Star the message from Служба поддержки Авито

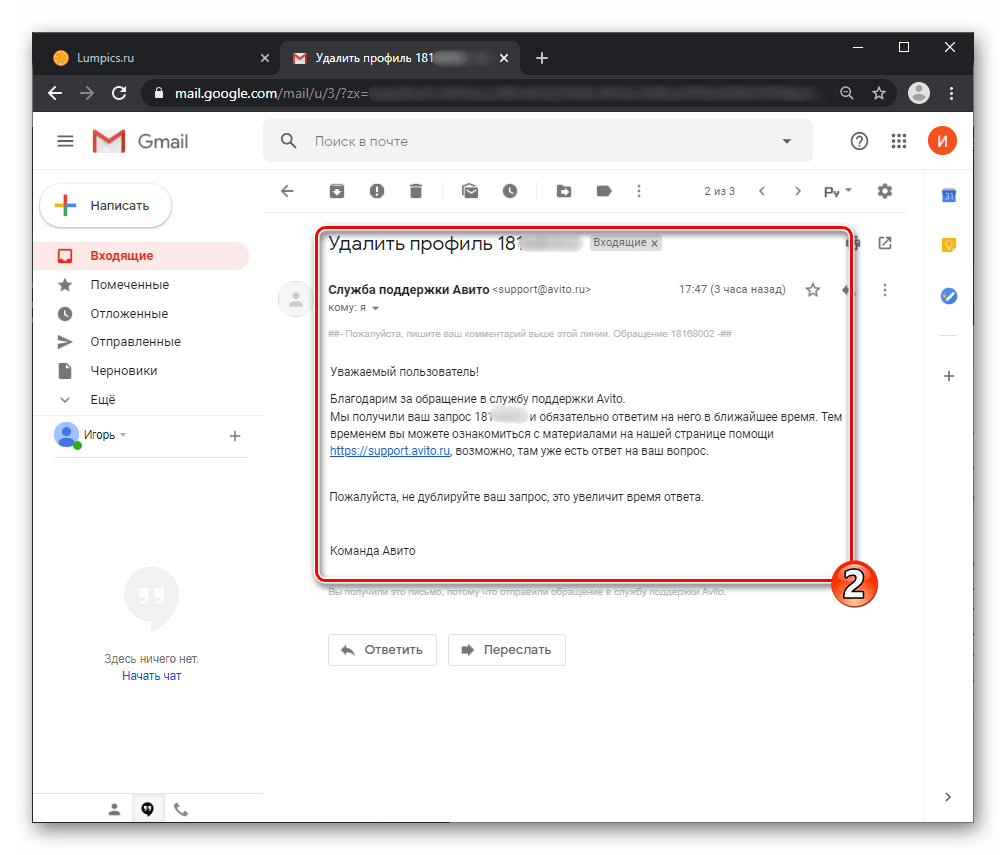point(813,290)
